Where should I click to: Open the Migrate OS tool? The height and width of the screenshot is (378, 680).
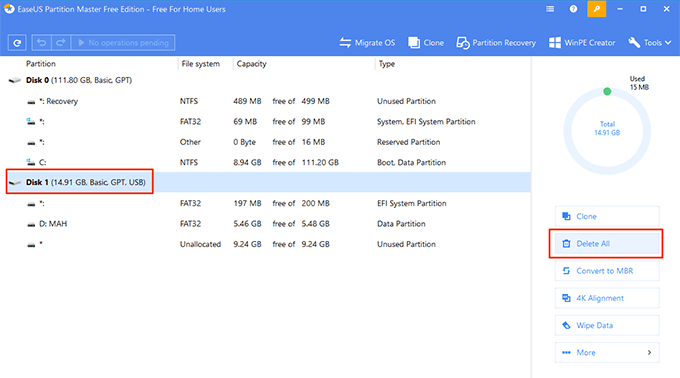[367, 42]
